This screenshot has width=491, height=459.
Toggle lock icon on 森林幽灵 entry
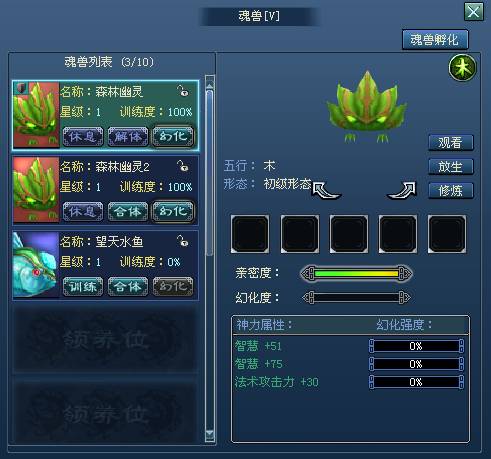183,91
